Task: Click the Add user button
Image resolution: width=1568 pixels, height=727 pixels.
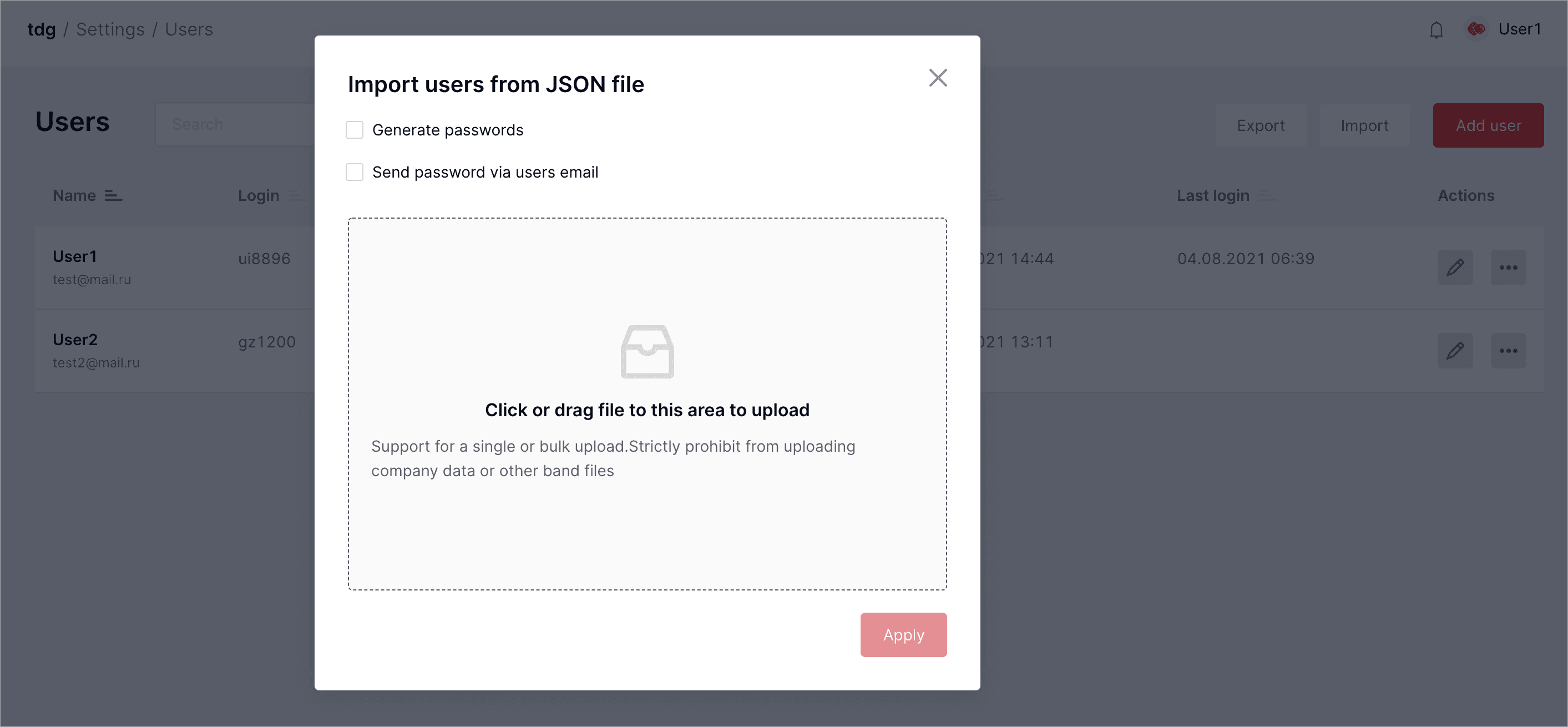Action: click(1488, 125)
